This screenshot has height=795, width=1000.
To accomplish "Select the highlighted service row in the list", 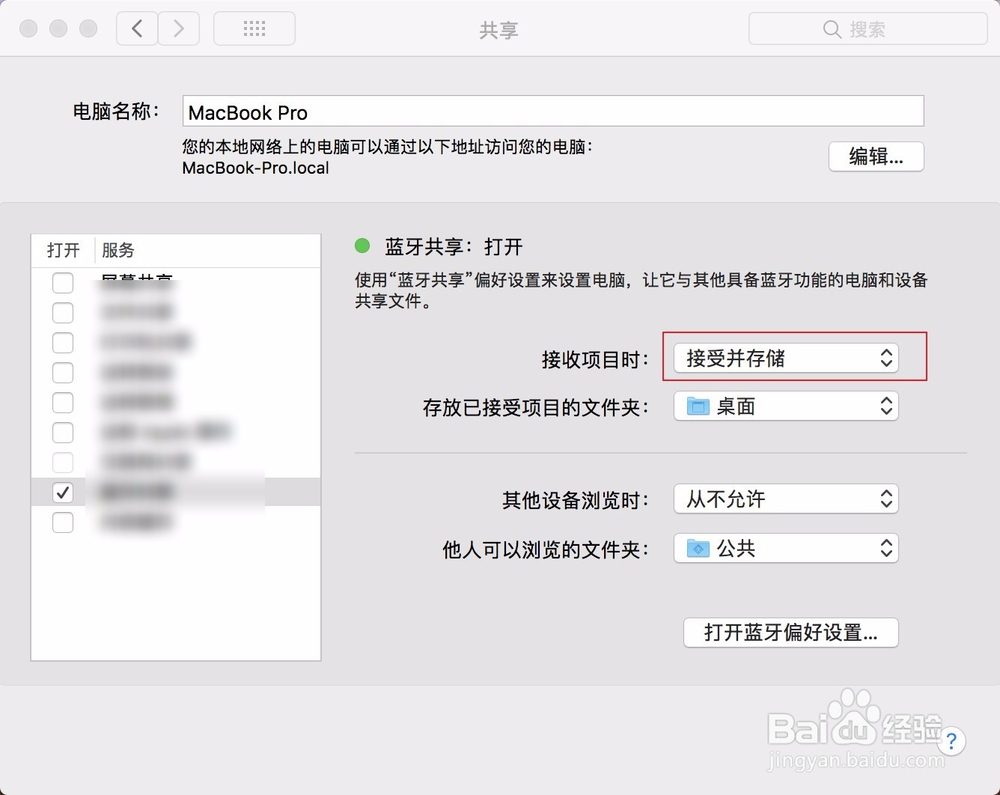I will point(176,492).
